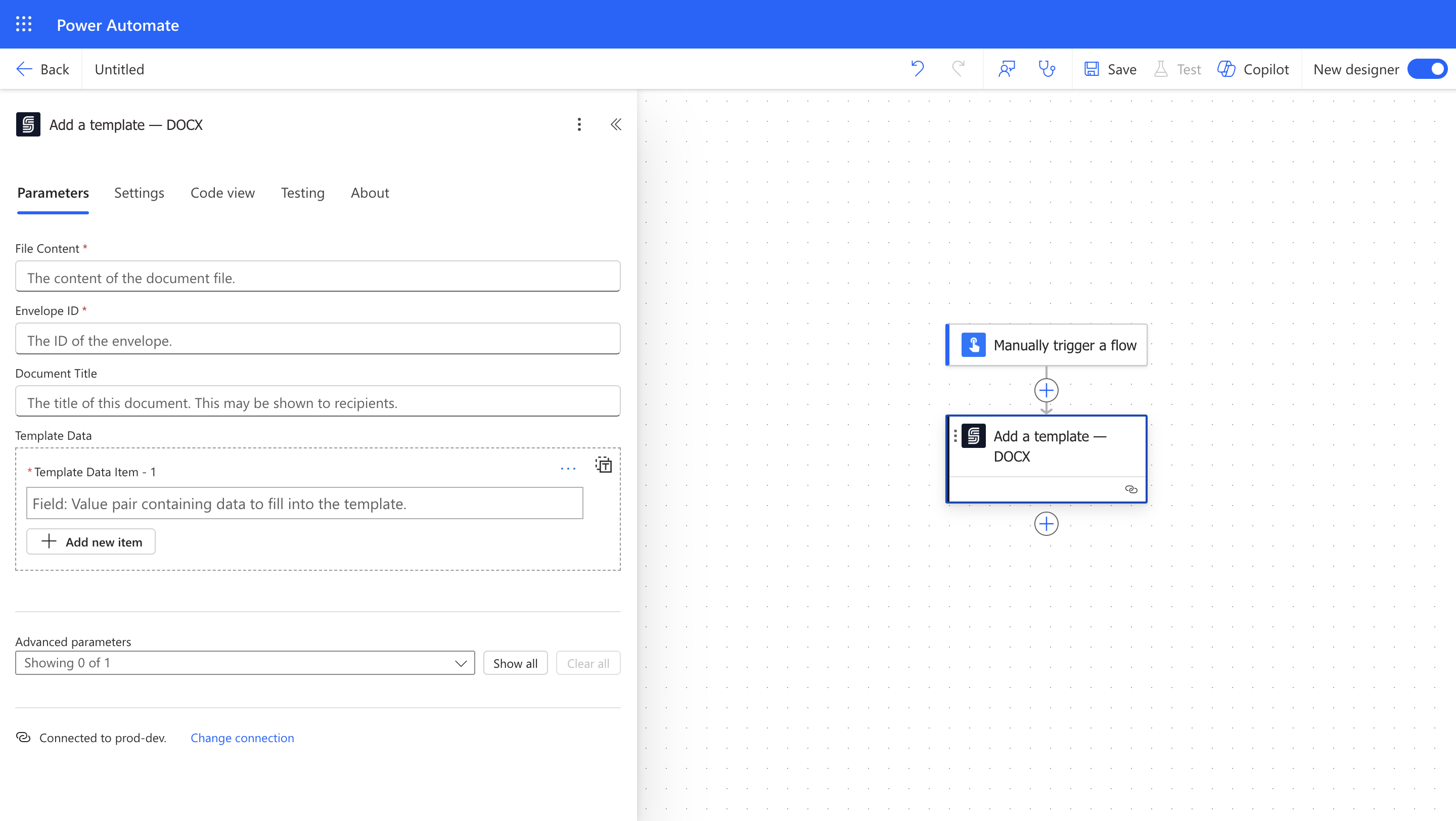Click the Envelope ID input field
1456x821 pixels.
(x=317, y=340)
